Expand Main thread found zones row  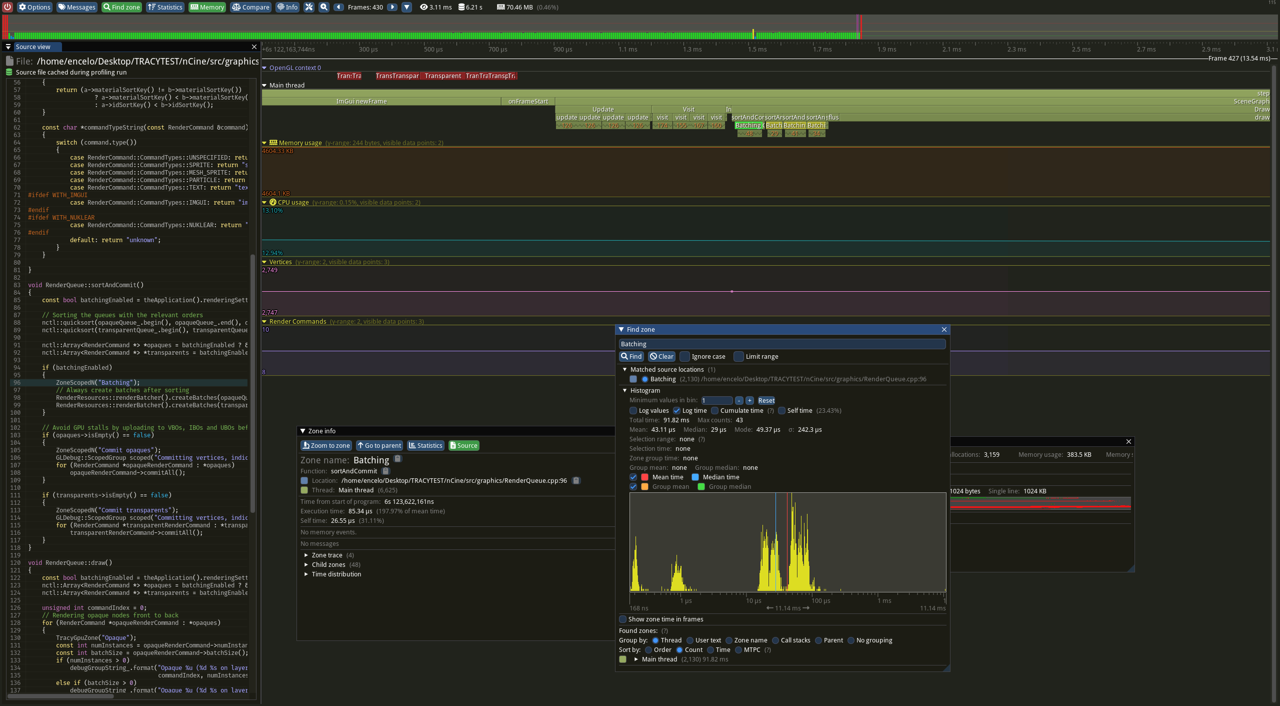pyautogui.click(x=636, y=659)
